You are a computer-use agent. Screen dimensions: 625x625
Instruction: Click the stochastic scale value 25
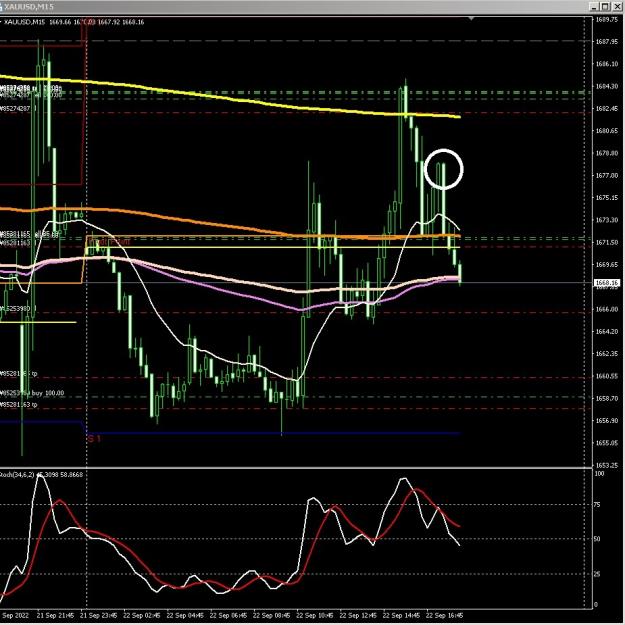click(x=597, y=574)
